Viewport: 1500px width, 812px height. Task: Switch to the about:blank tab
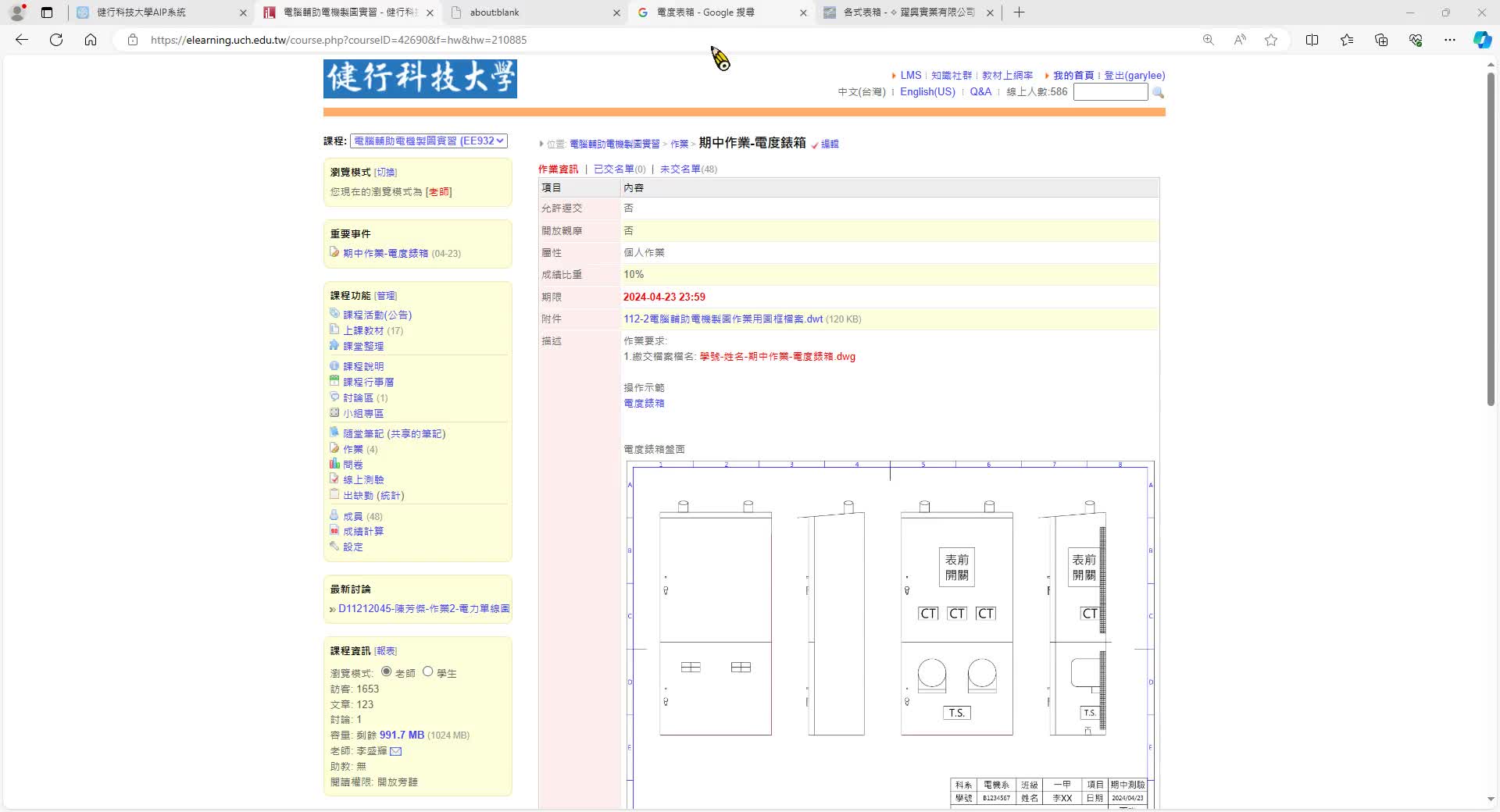(x=536, y=12)
